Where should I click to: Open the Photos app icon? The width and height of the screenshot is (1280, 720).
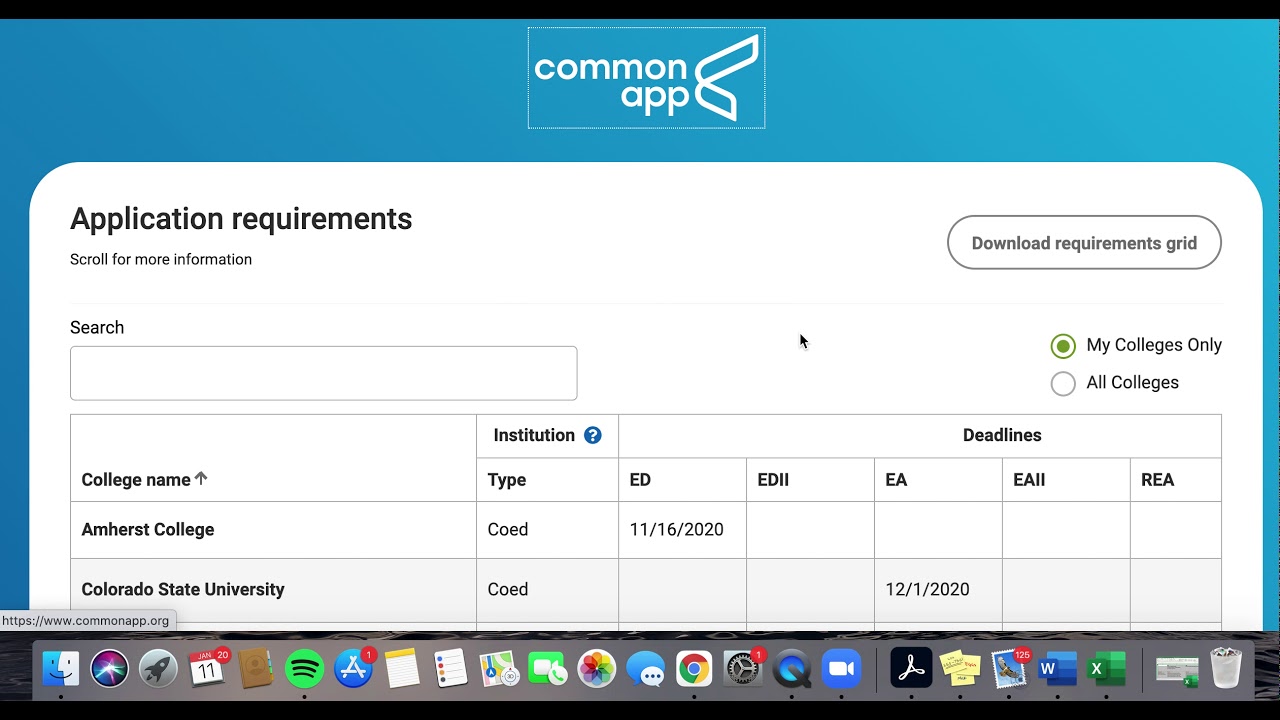[x=597, y=668]
